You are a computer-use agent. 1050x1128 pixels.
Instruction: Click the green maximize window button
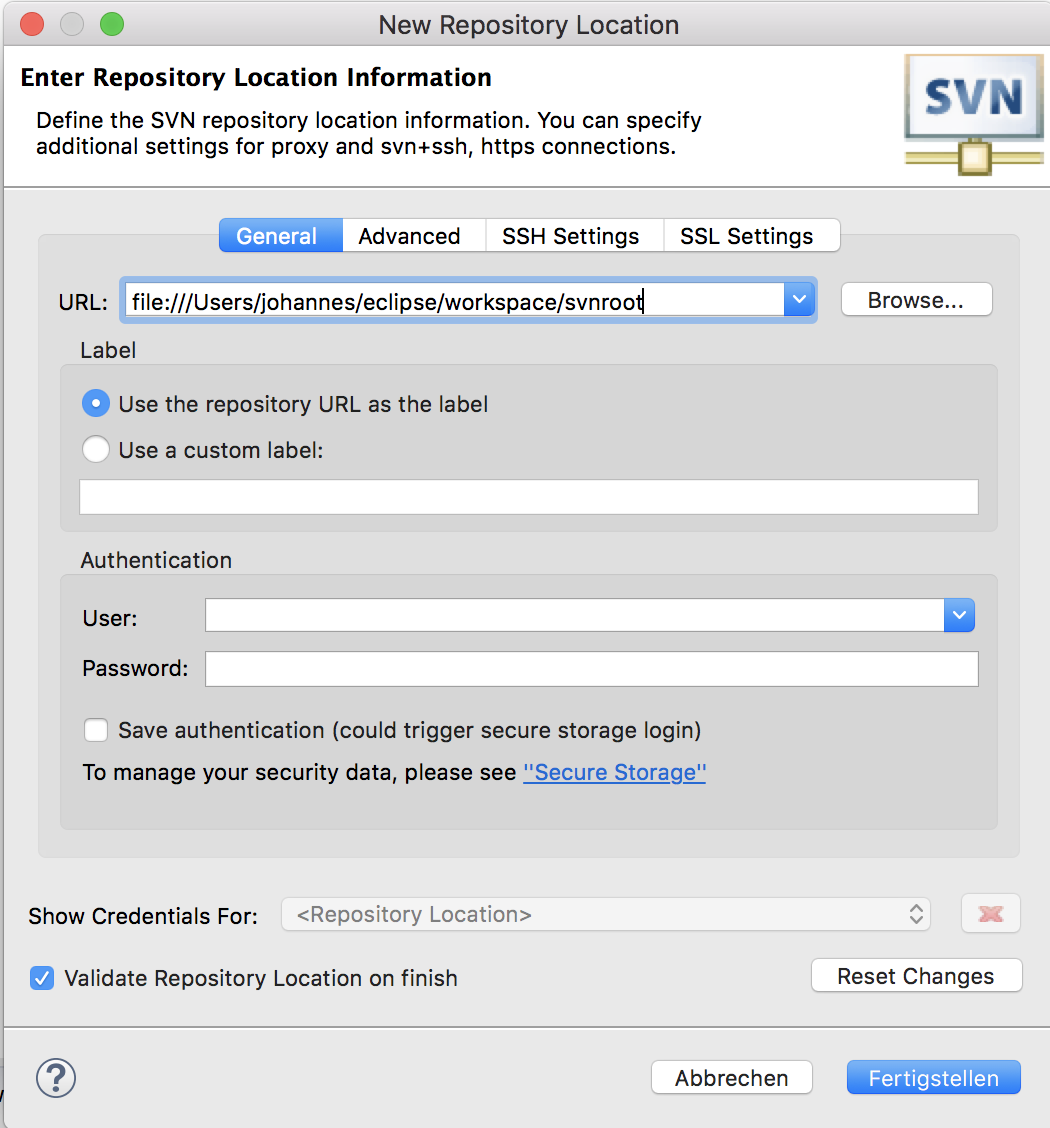coord(111,24)
